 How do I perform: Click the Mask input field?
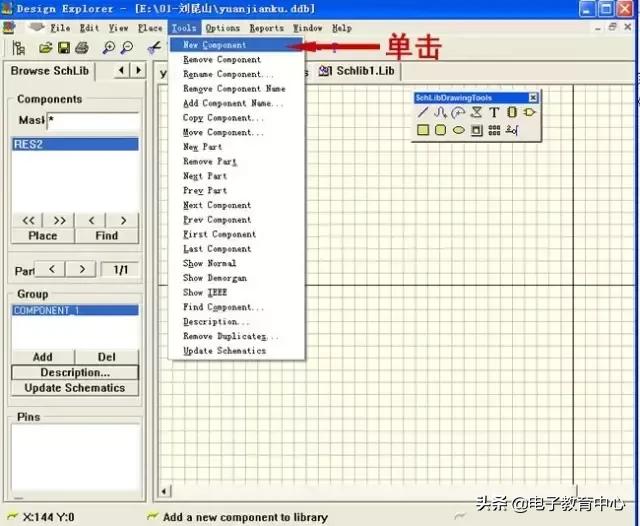pyautogui.click(x=93, y=121)
